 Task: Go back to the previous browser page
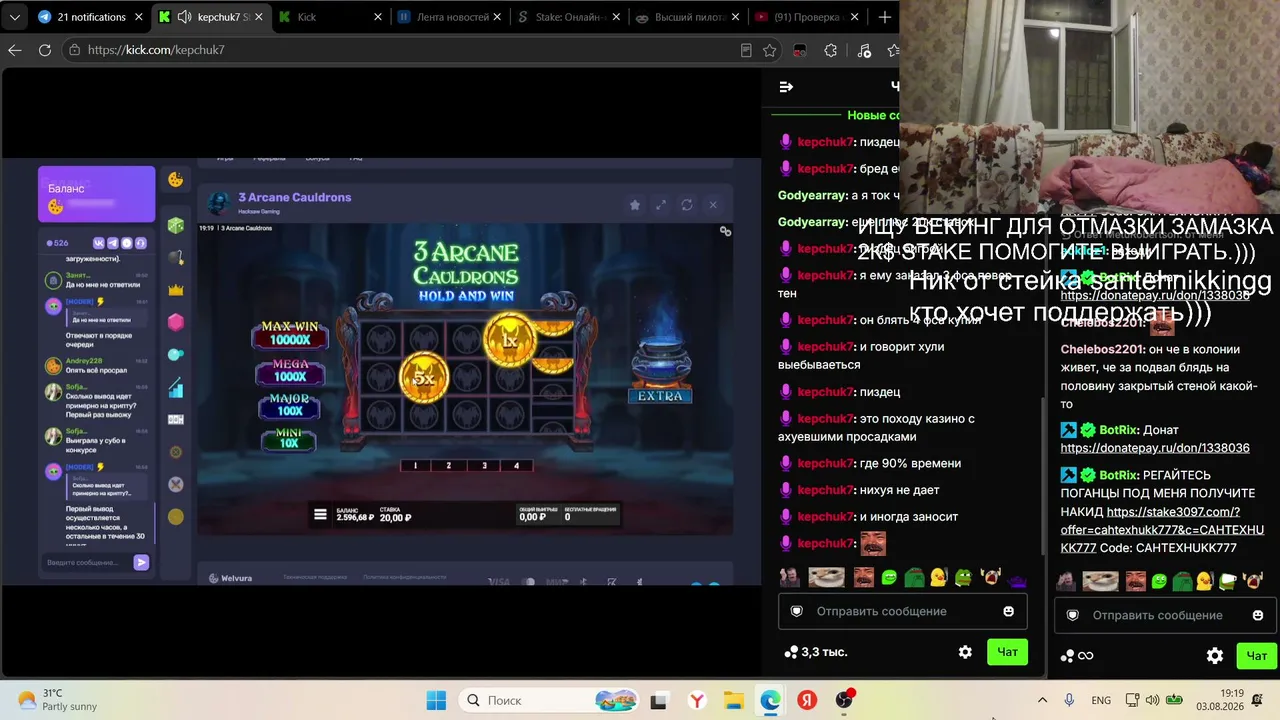[x=15, y=50]
